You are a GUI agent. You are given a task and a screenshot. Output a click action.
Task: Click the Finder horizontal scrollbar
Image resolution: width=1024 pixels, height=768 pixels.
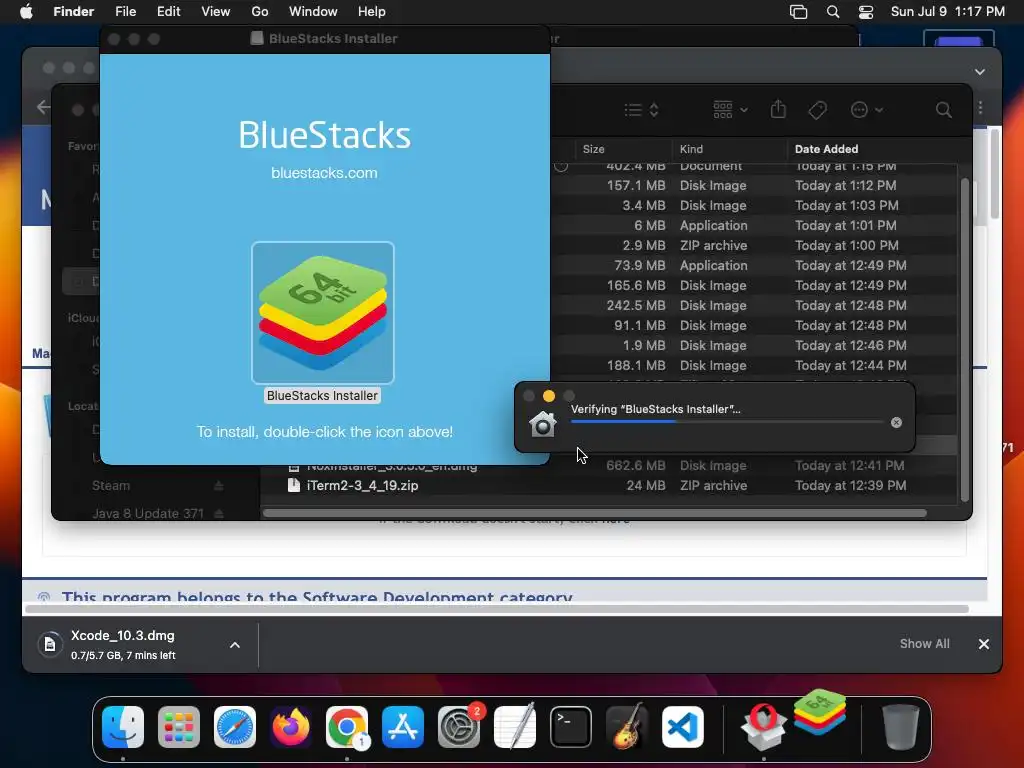point(594,513)
